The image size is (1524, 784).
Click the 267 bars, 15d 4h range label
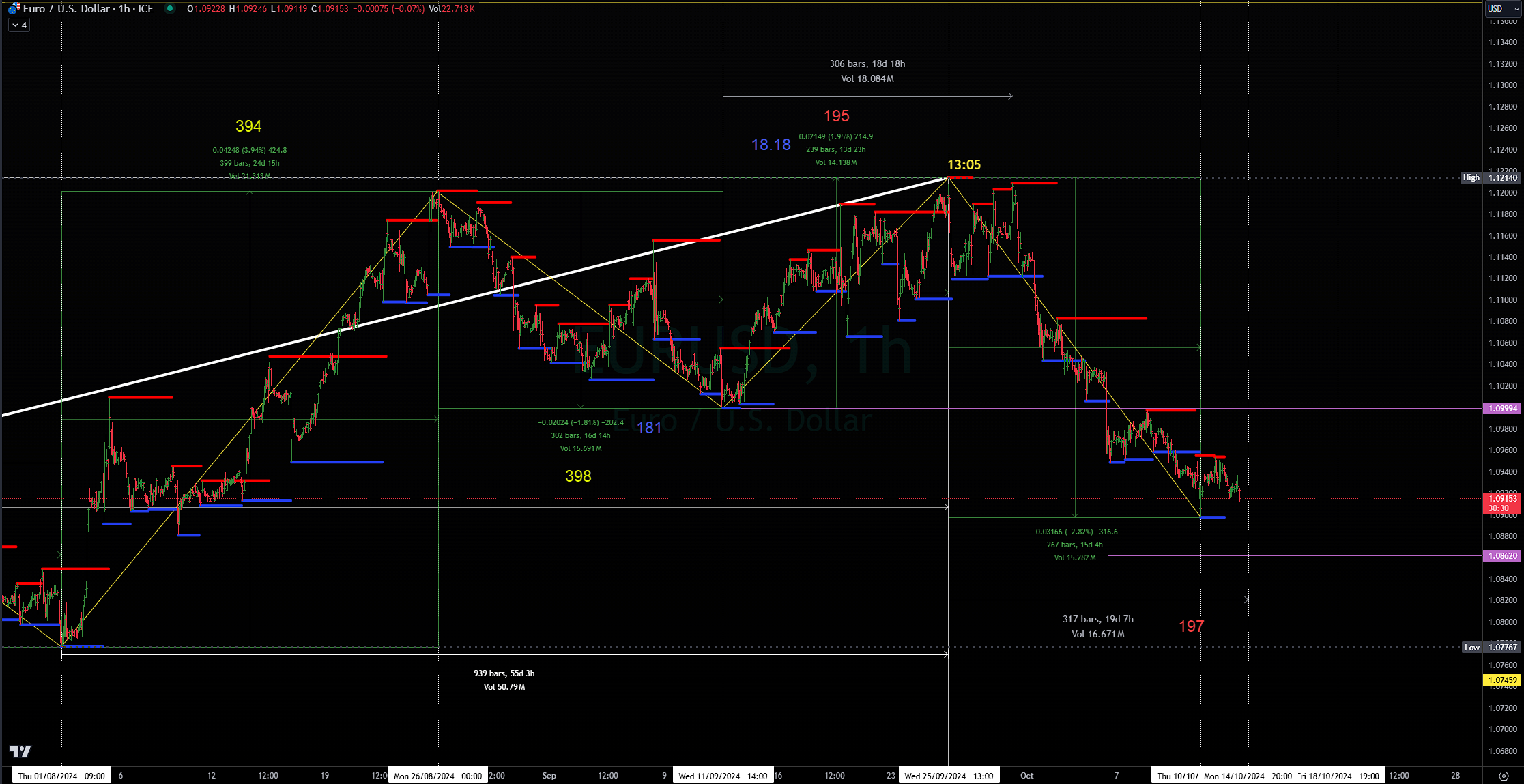pyautogui.click(x=1075, y=545)
